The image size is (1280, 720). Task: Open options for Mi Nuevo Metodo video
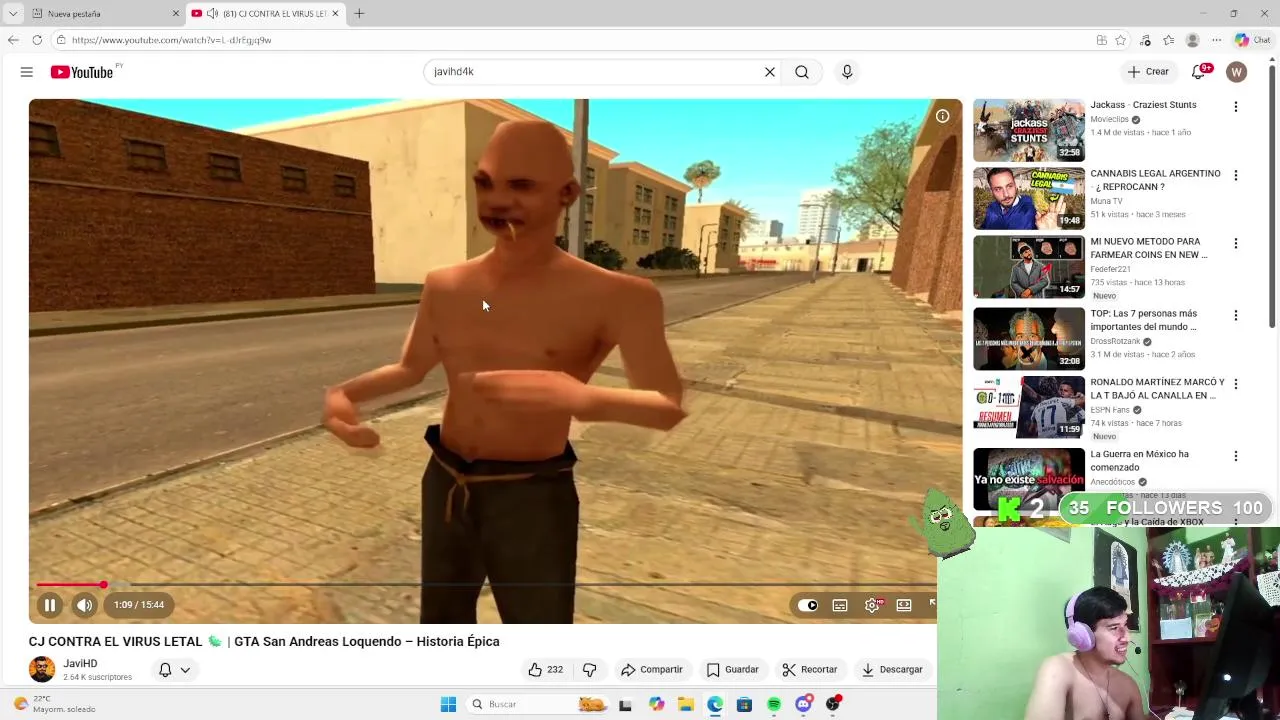coord(1236,243)
